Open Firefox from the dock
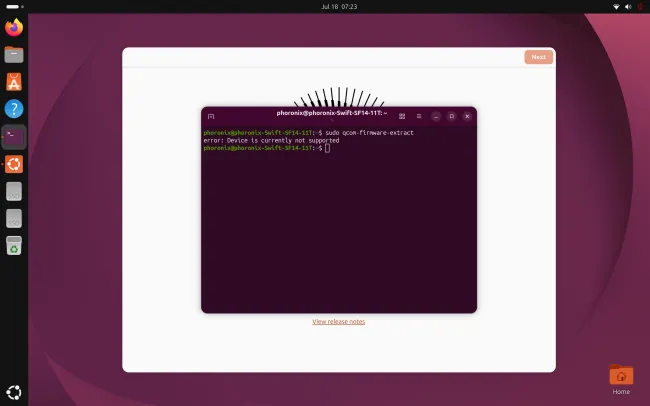Viewport: 650px width, 406px height. point(14,27)
